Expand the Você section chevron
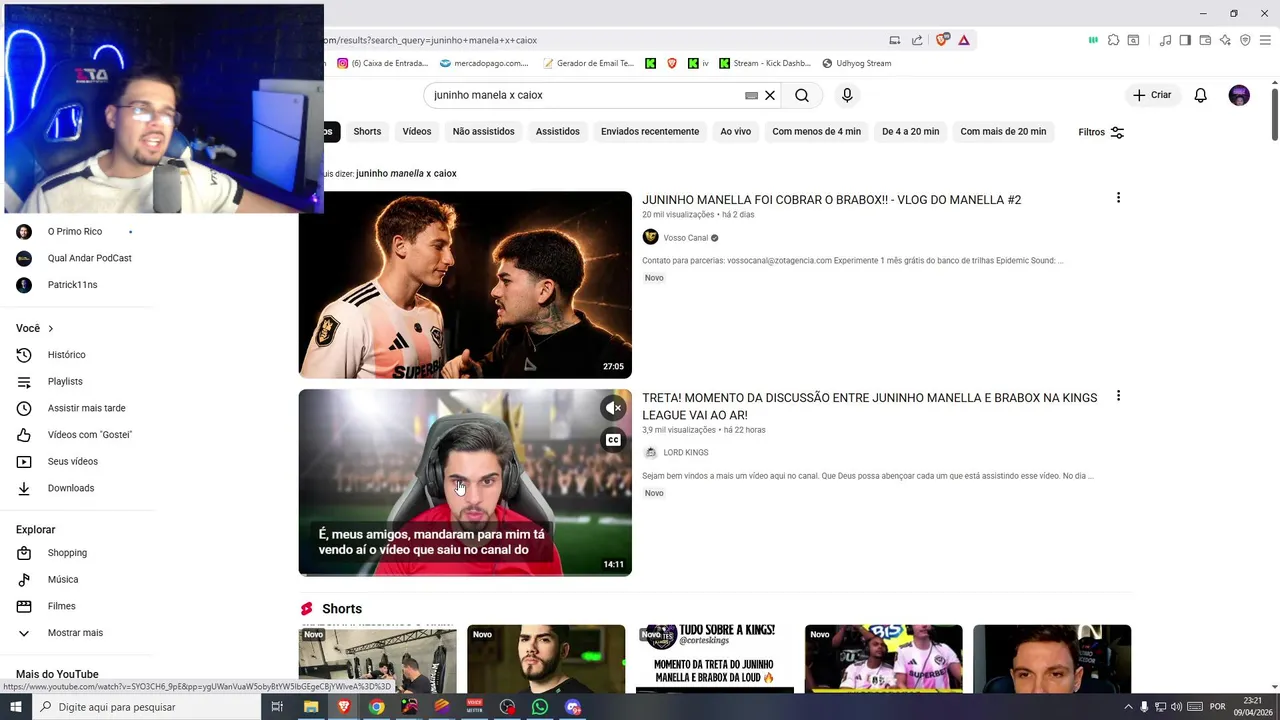Image resolution: width=1280 pixels, height=720 pixels. 50,328
